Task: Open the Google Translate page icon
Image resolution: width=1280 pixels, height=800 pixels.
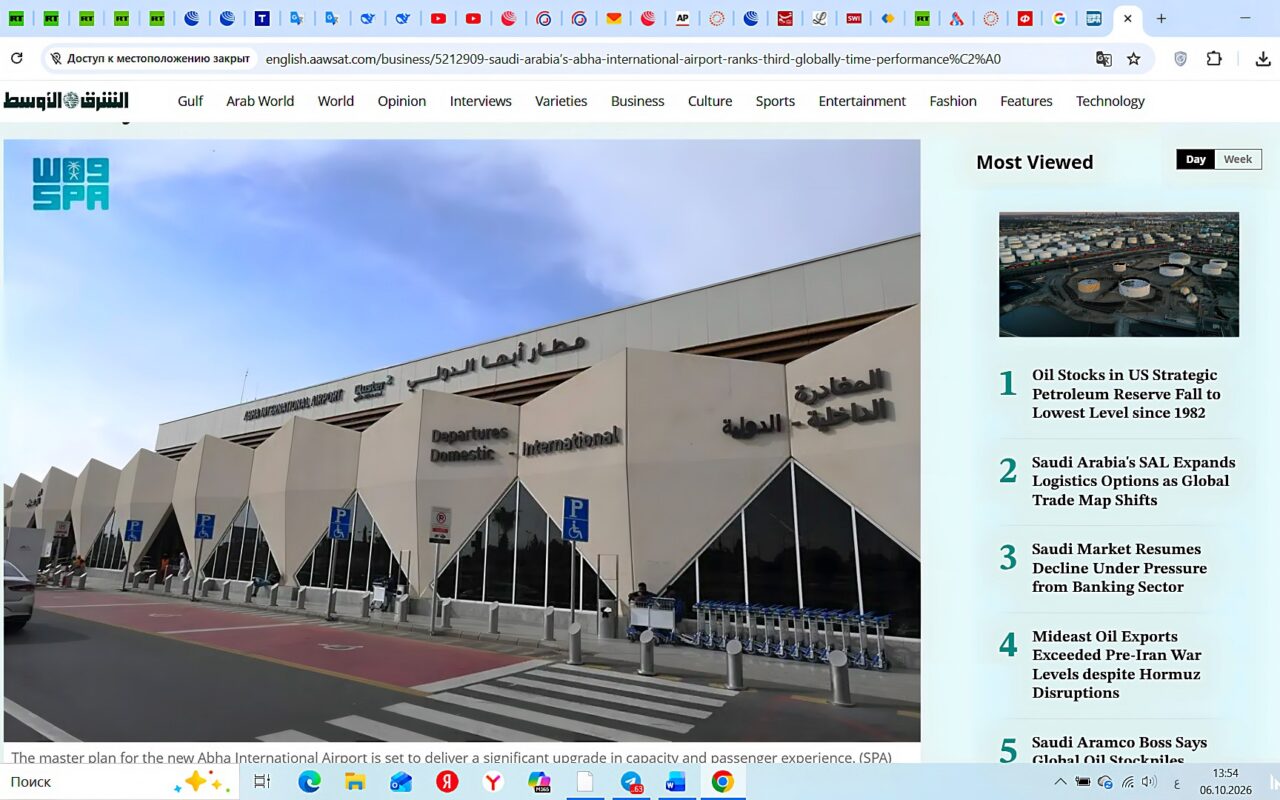Action: click(1104, 59)
